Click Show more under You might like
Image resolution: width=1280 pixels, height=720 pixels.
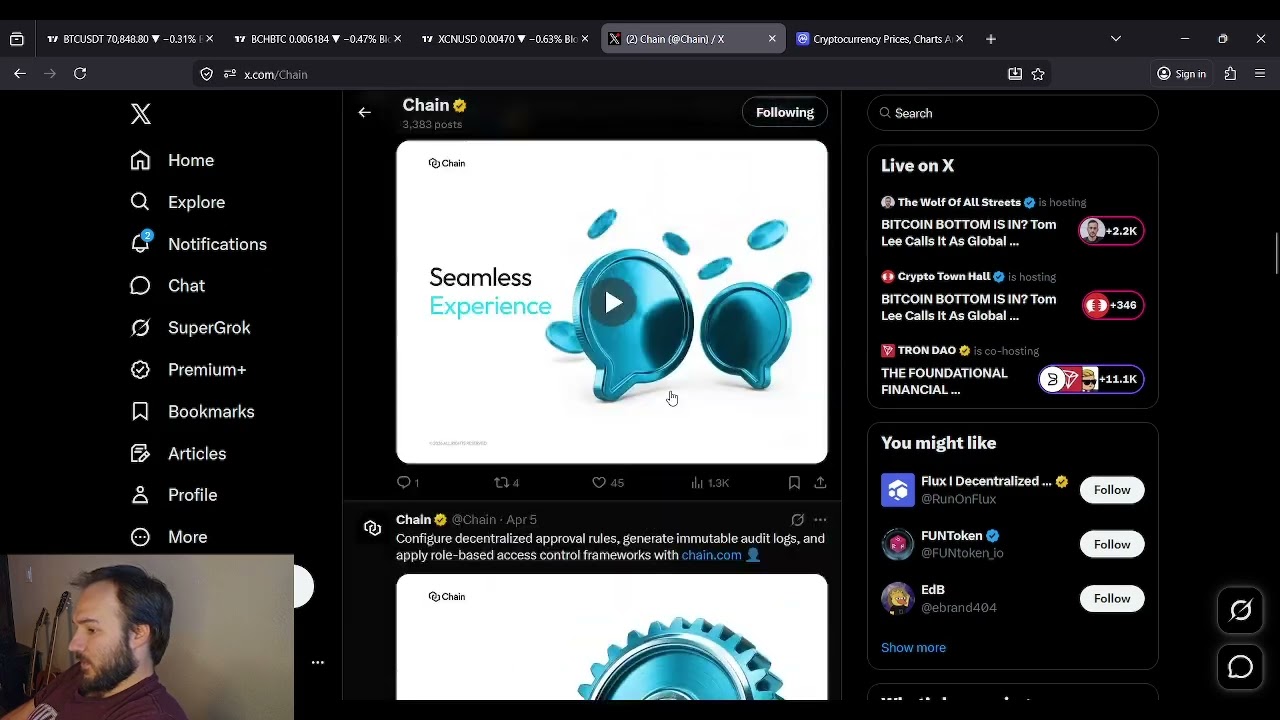click(913, 647)
